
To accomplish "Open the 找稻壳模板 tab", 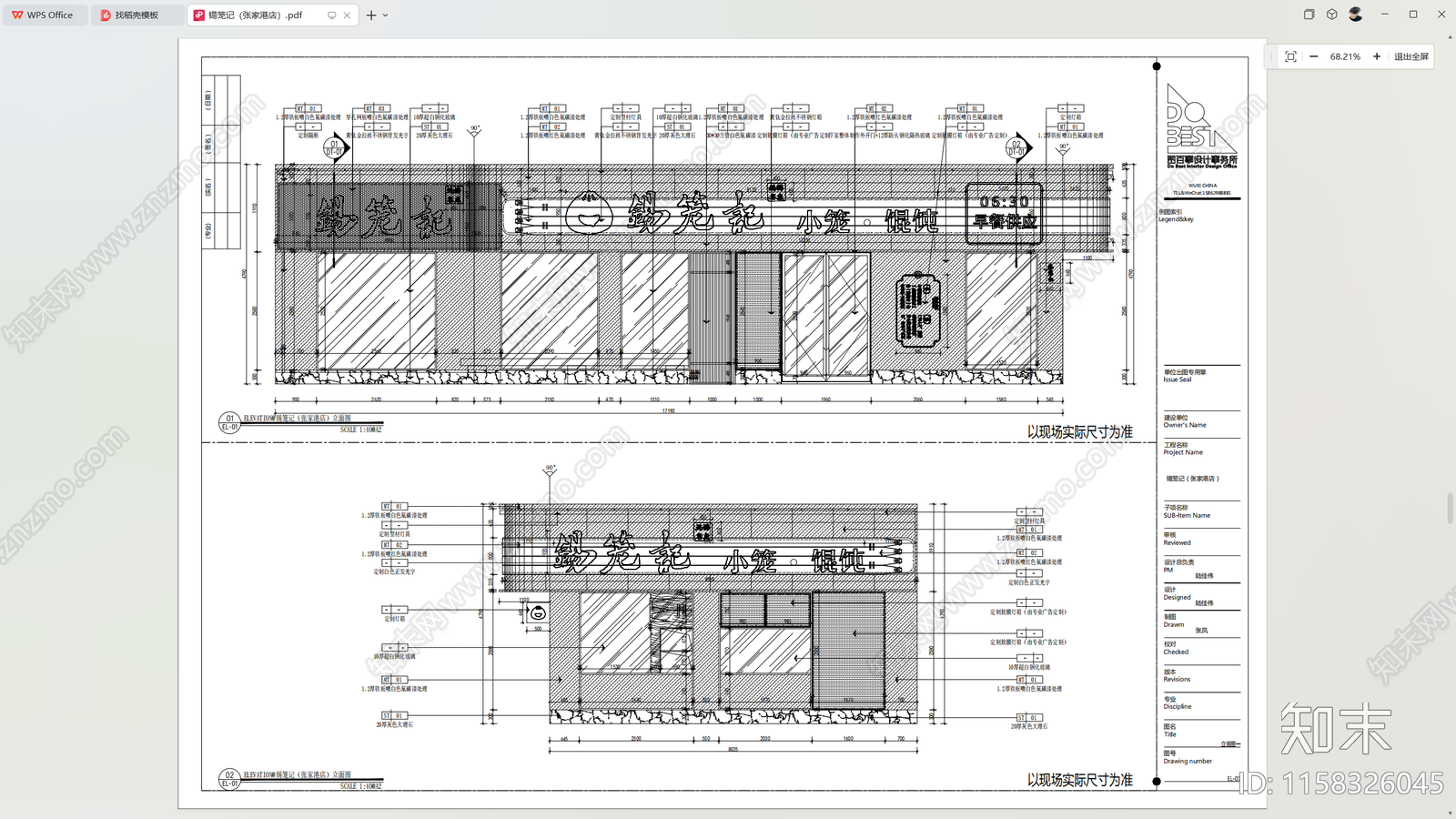I will point(136,15).
